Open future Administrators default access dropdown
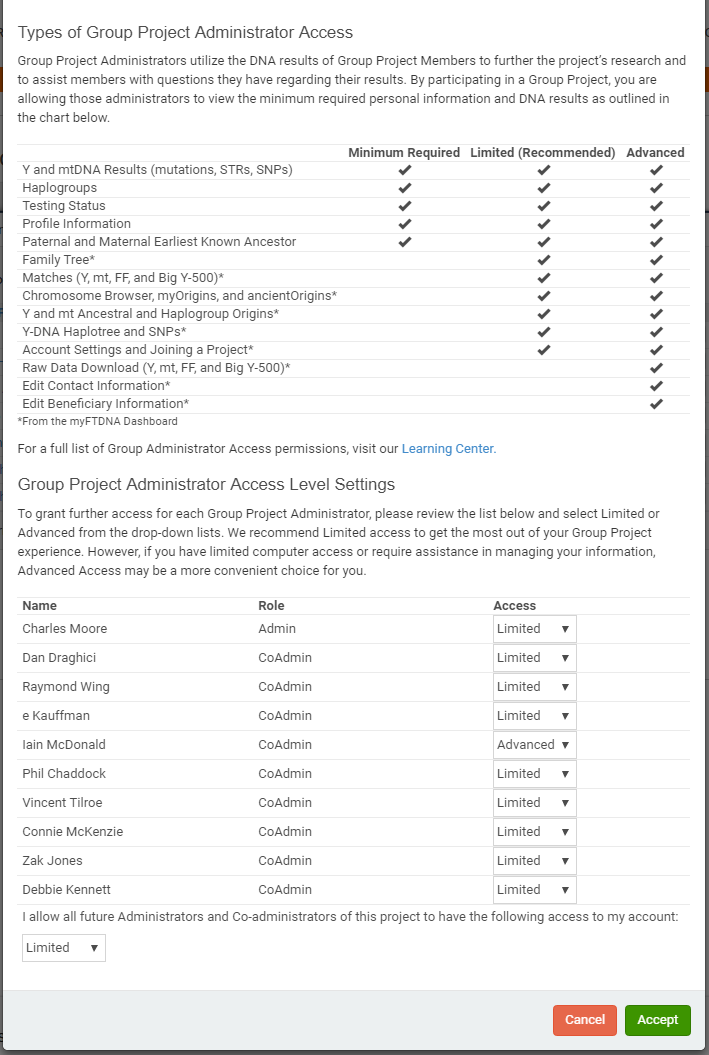 point(63,948)
